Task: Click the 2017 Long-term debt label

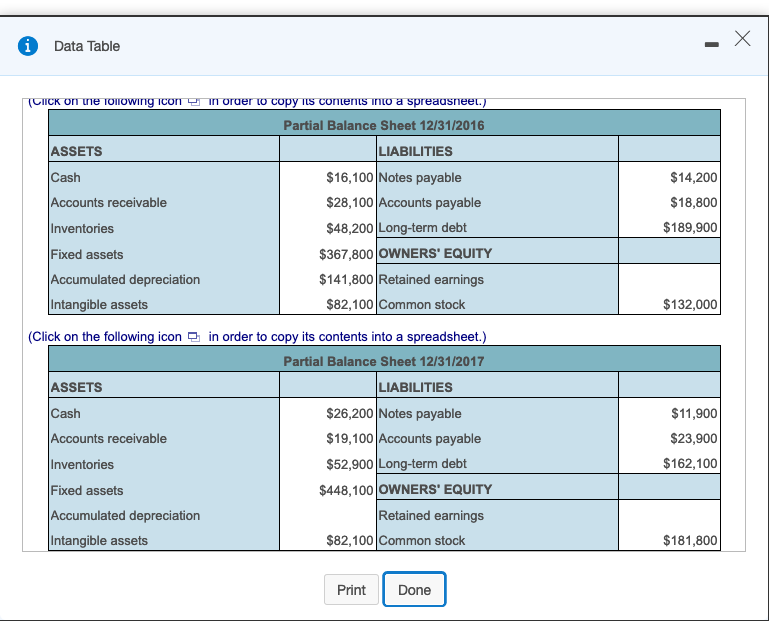Action: [422, 464]
